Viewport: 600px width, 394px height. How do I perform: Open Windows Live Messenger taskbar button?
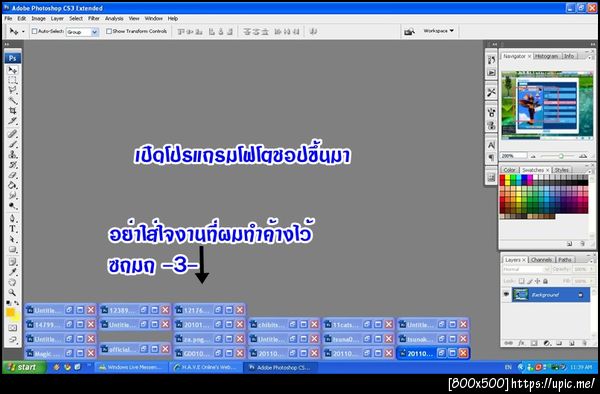coord(130,367)
